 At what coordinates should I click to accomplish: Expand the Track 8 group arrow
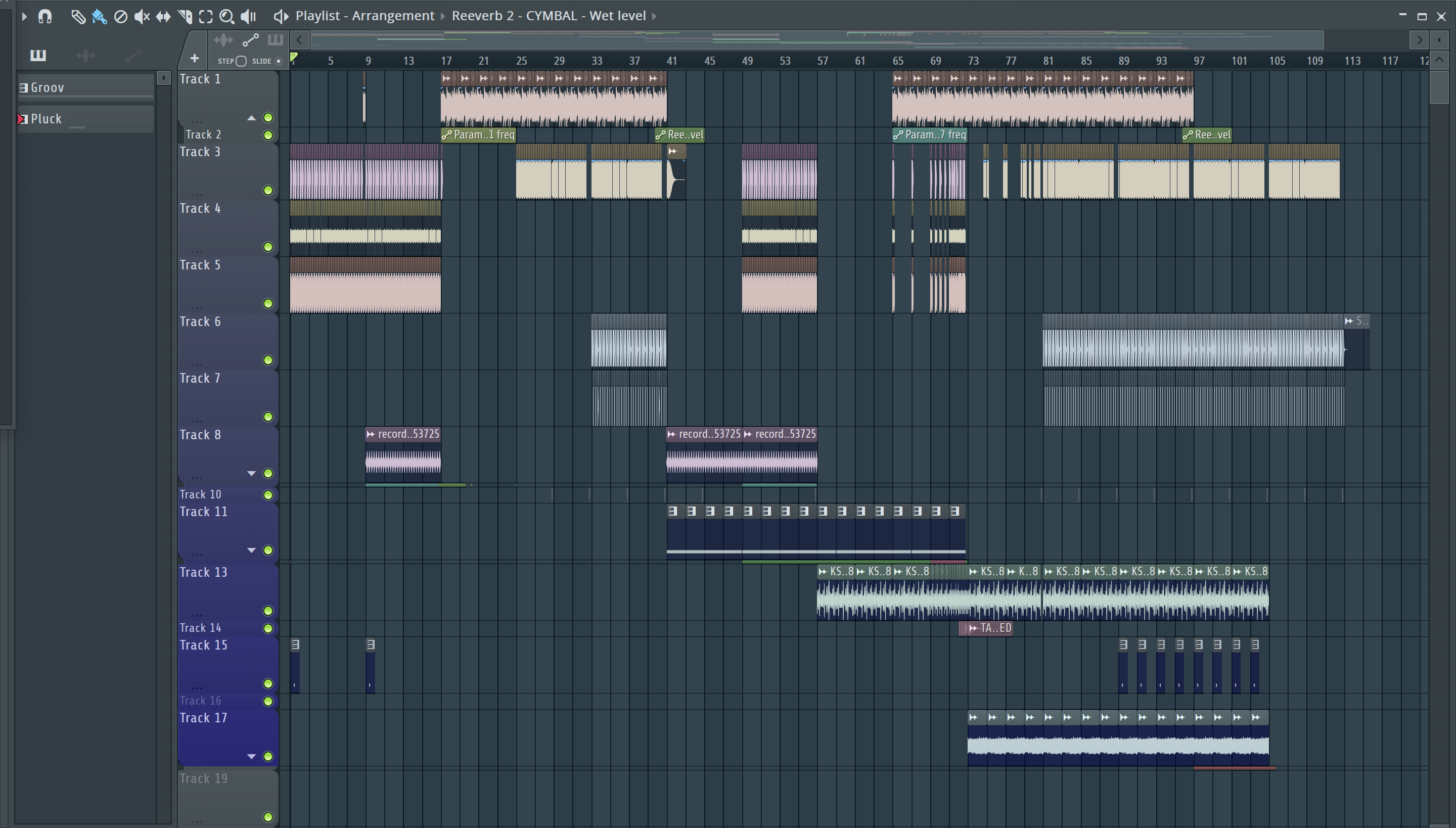[251, 473]
